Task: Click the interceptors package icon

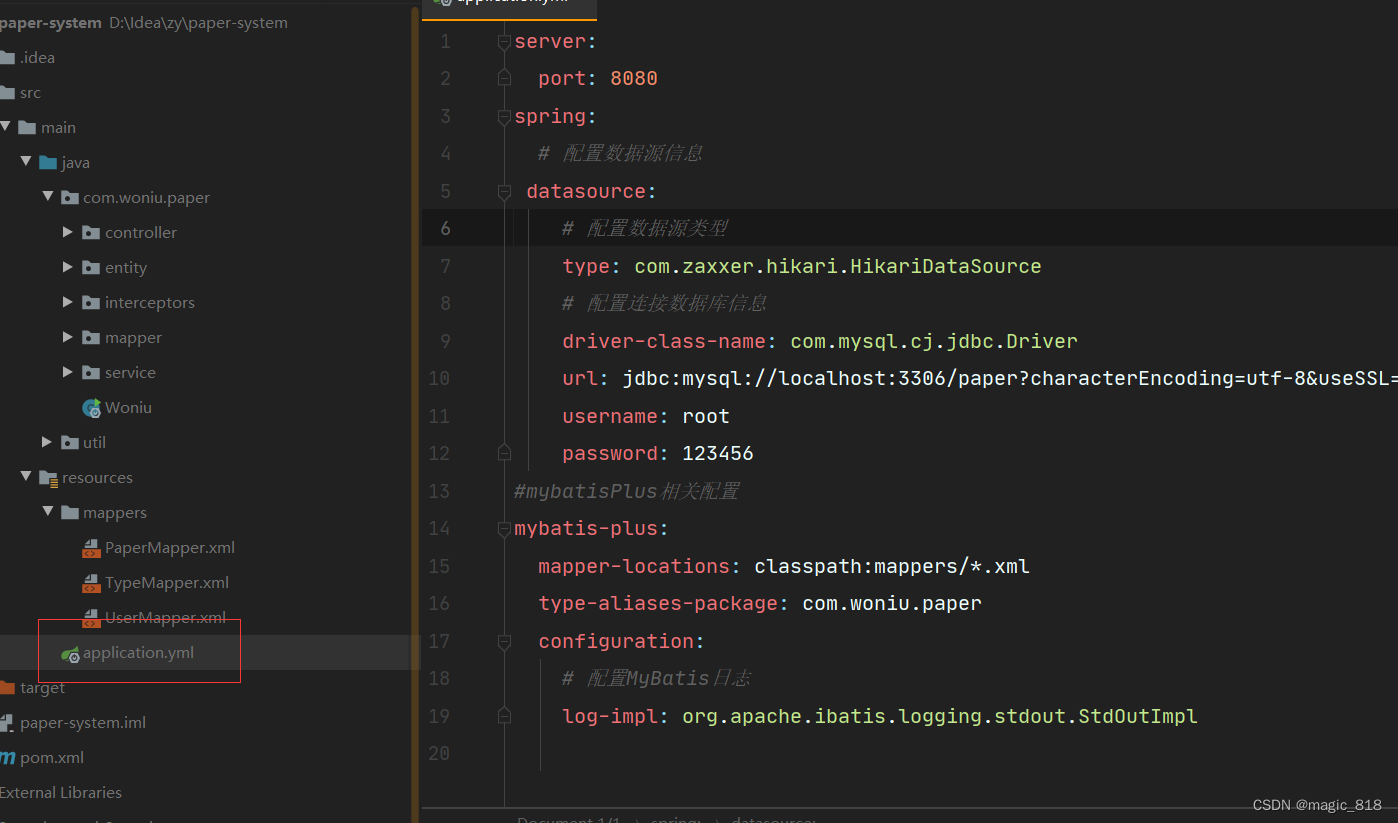Action: [91, 302]
